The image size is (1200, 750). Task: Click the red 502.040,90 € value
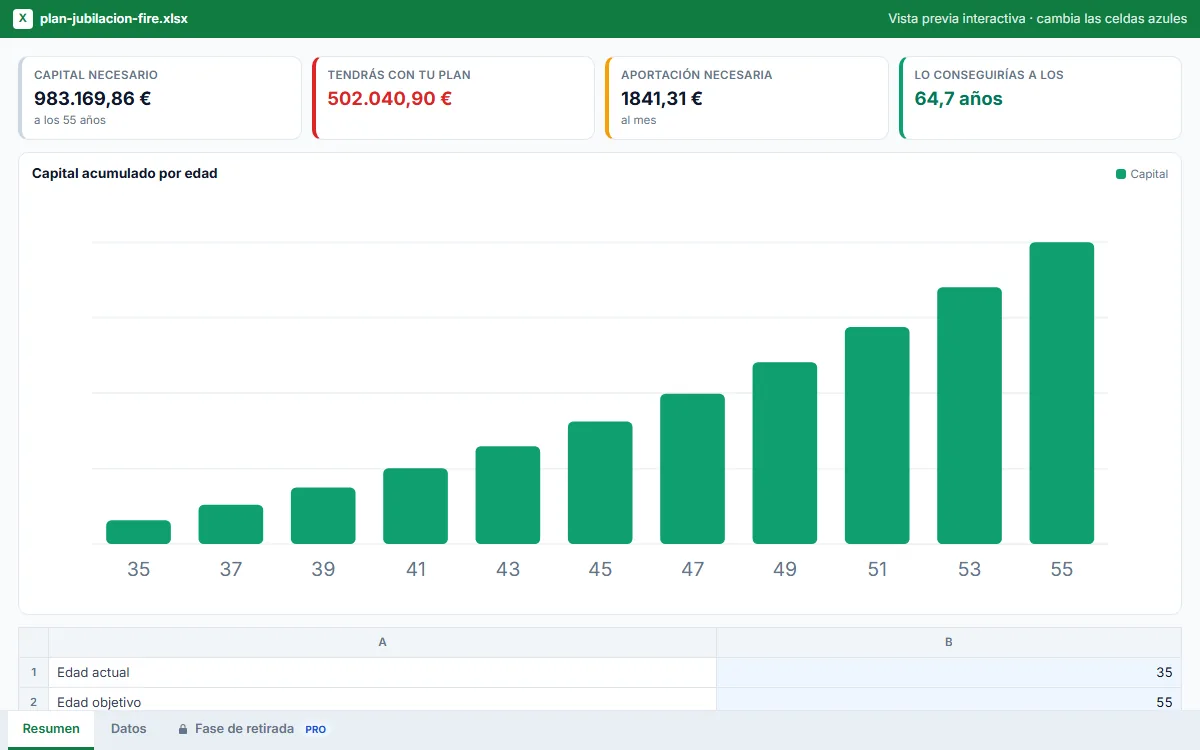390,98
